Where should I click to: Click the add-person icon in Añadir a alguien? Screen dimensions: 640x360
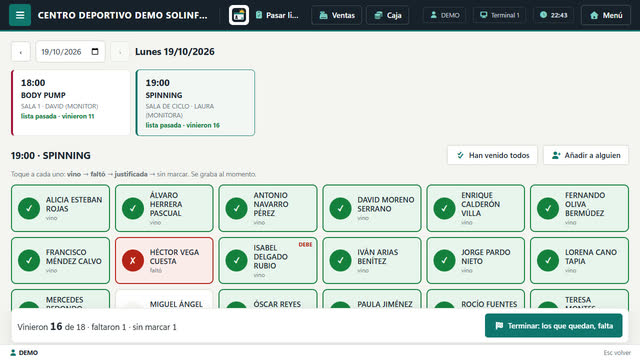click(556, 155)
